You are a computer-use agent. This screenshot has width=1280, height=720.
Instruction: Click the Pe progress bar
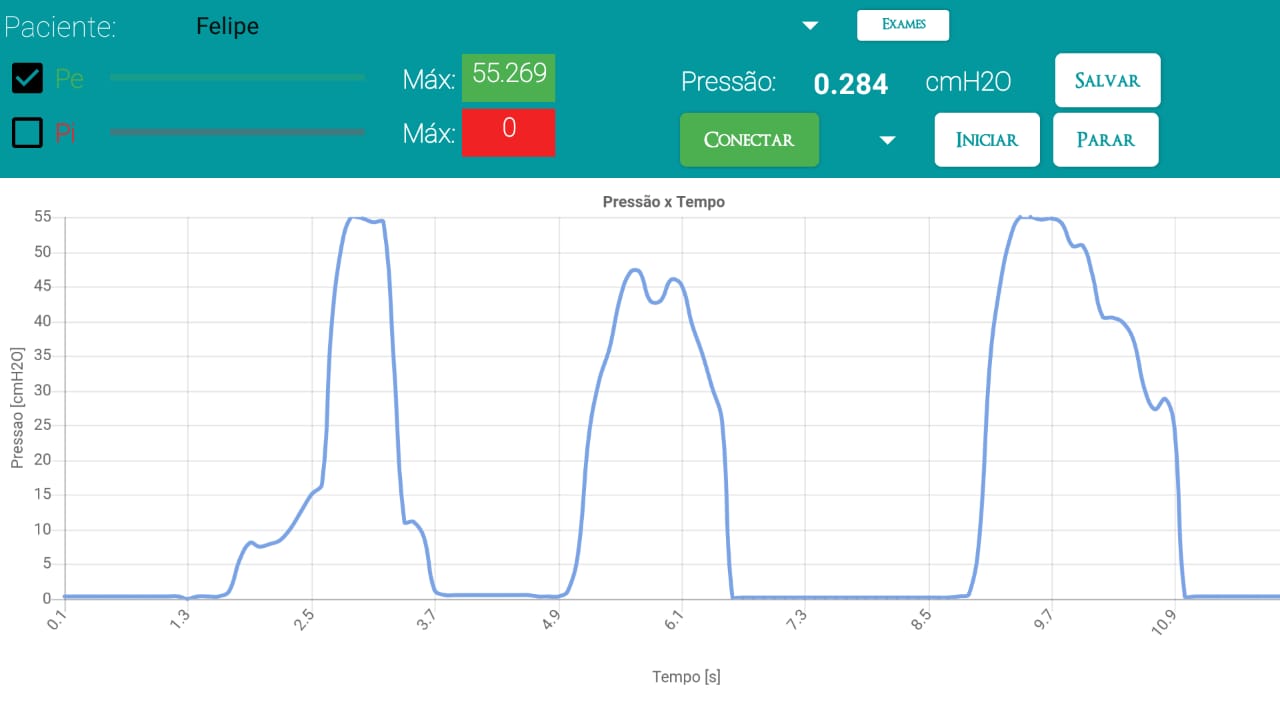[237, 77]
